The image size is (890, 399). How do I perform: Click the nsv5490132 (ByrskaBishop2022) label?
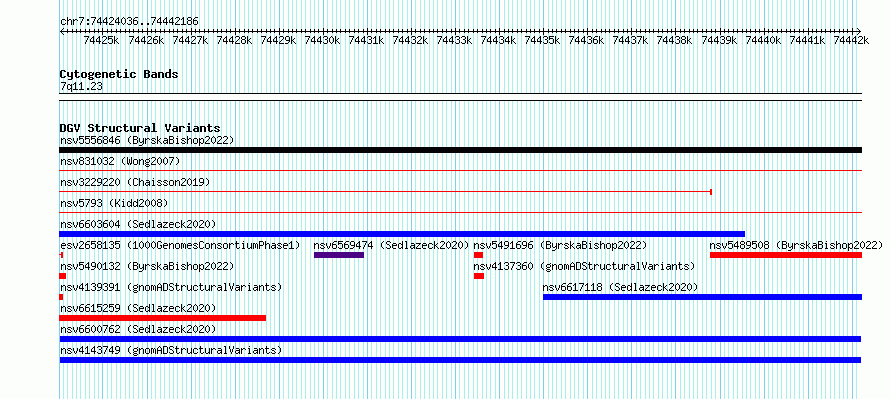(147, 266)
